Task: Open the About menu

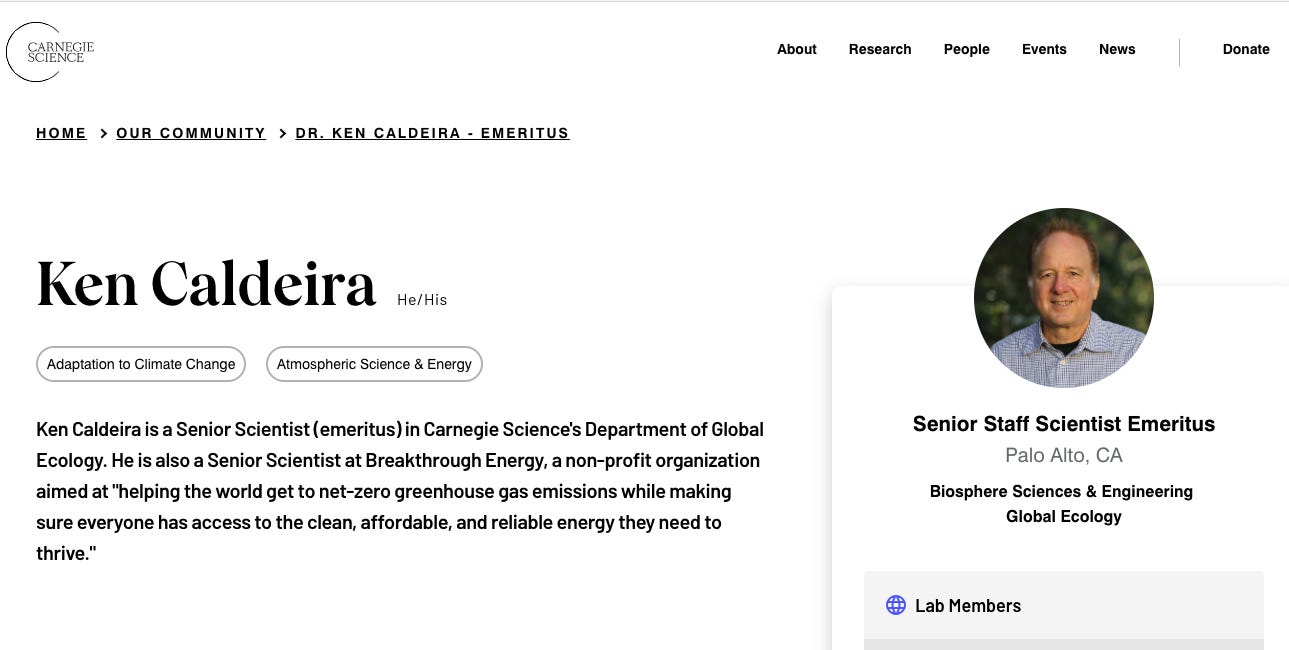Action: point(797,49)
